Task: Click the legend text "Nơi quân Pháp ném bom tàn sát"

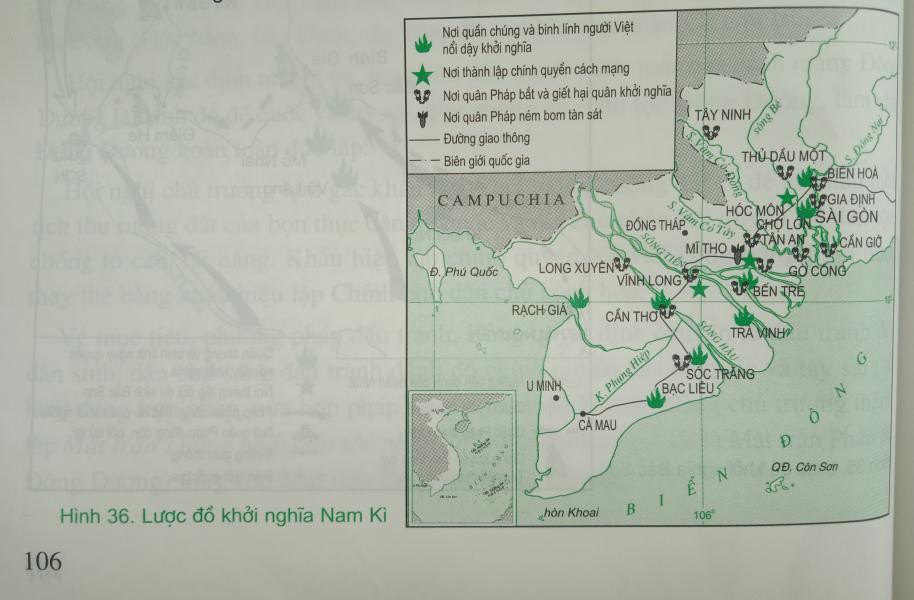Action: point(522,116)
